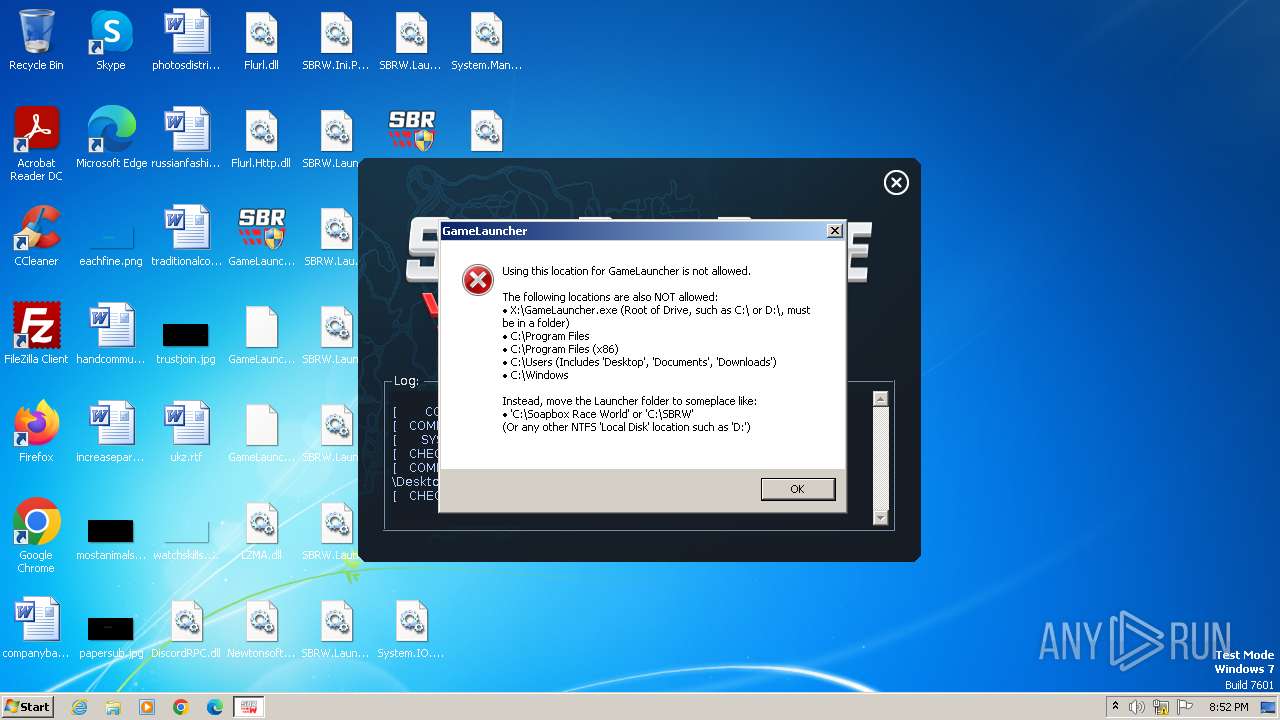Open the Action Center flag icon
The image size is (1280, 720).
(1185, 707)
